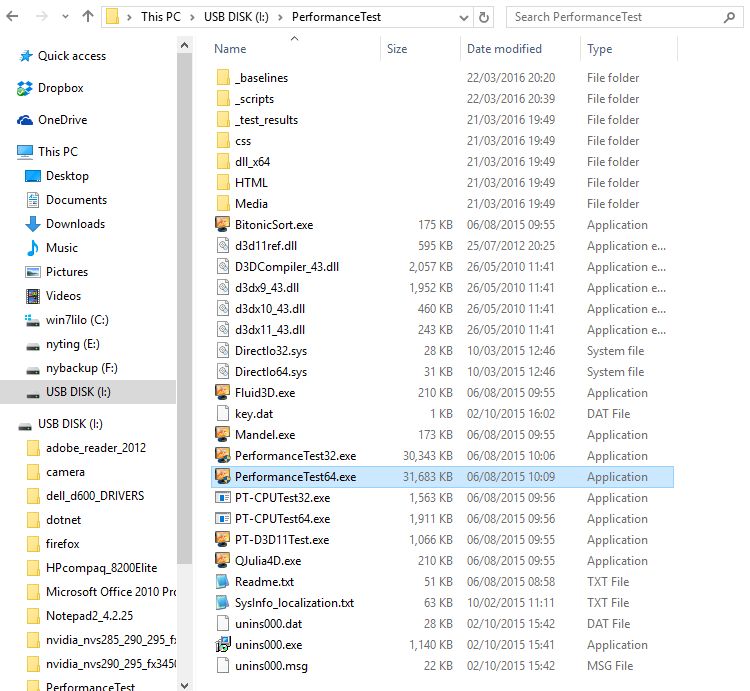750x691 pixels.
Task: Select Dropbox in navigation pane
Action: point(61,88)
